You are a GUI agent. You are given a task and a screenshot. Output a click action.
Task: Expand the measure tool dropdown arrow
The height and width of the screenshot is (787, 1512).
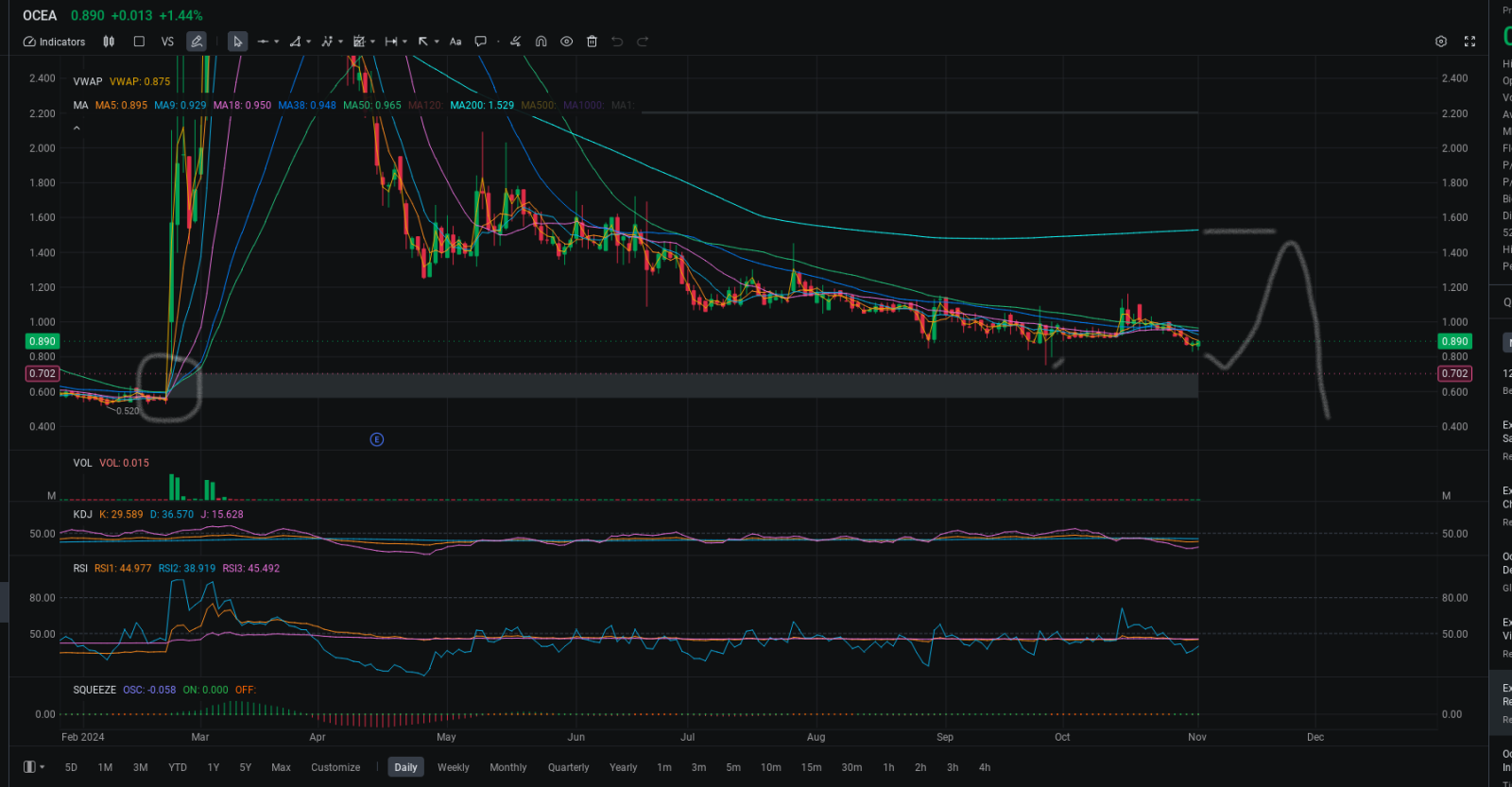tap(404, 42)
